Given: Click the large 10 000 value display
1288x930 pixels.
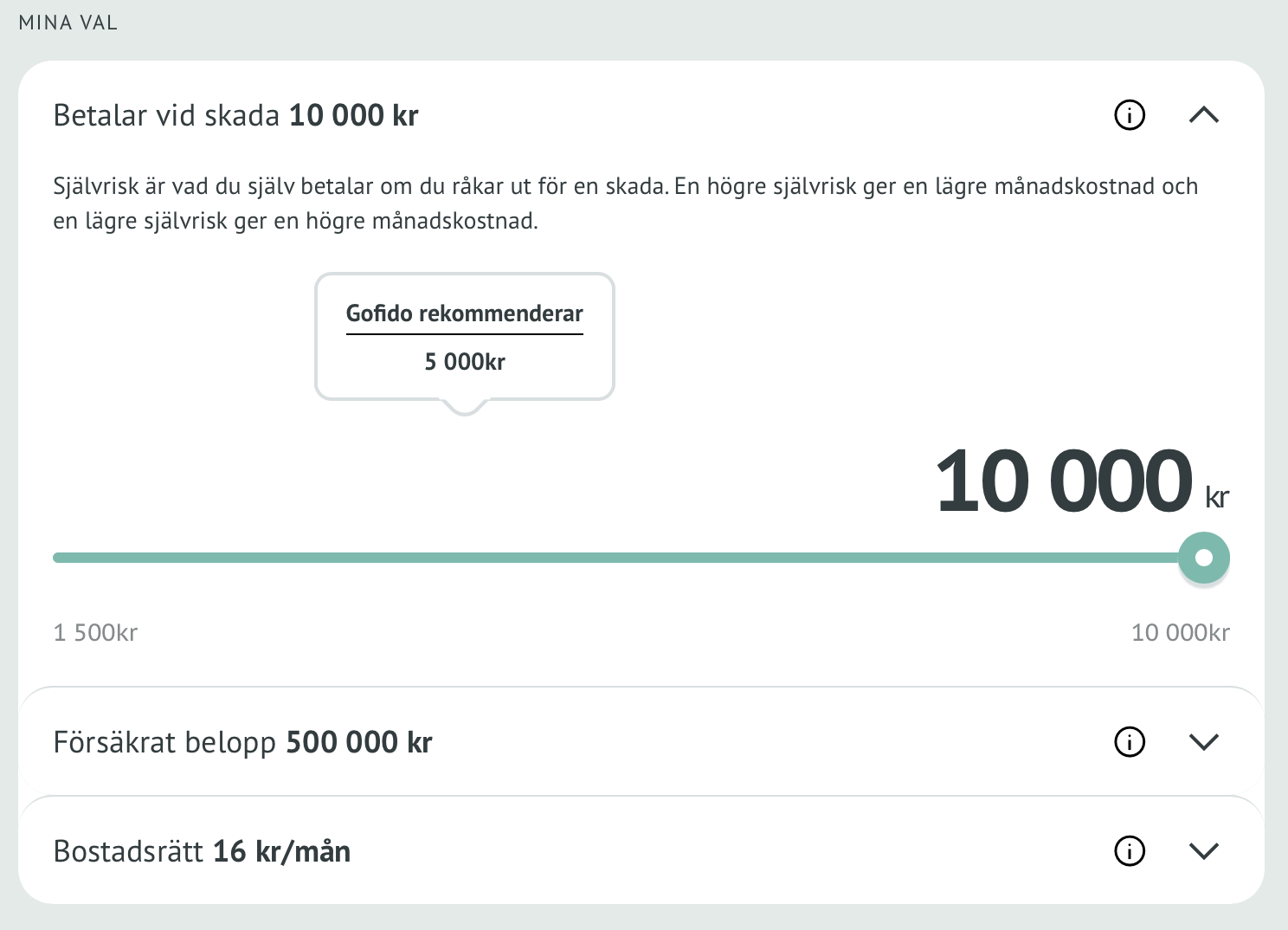Looking at the screenshot, I should (1064, 481).
